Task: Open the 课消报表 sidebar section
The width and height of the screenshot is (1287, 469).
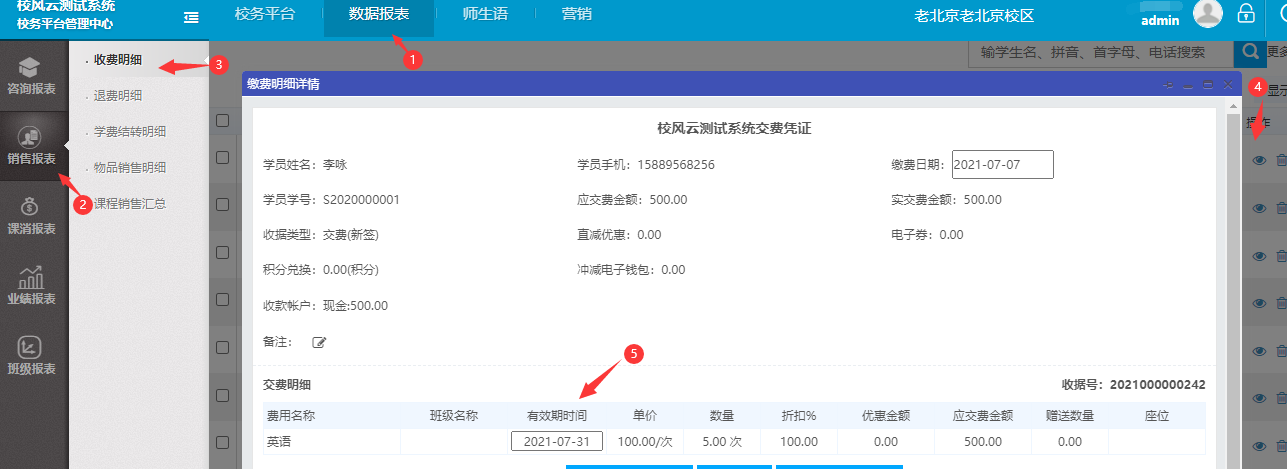Action: coord(31,216)
